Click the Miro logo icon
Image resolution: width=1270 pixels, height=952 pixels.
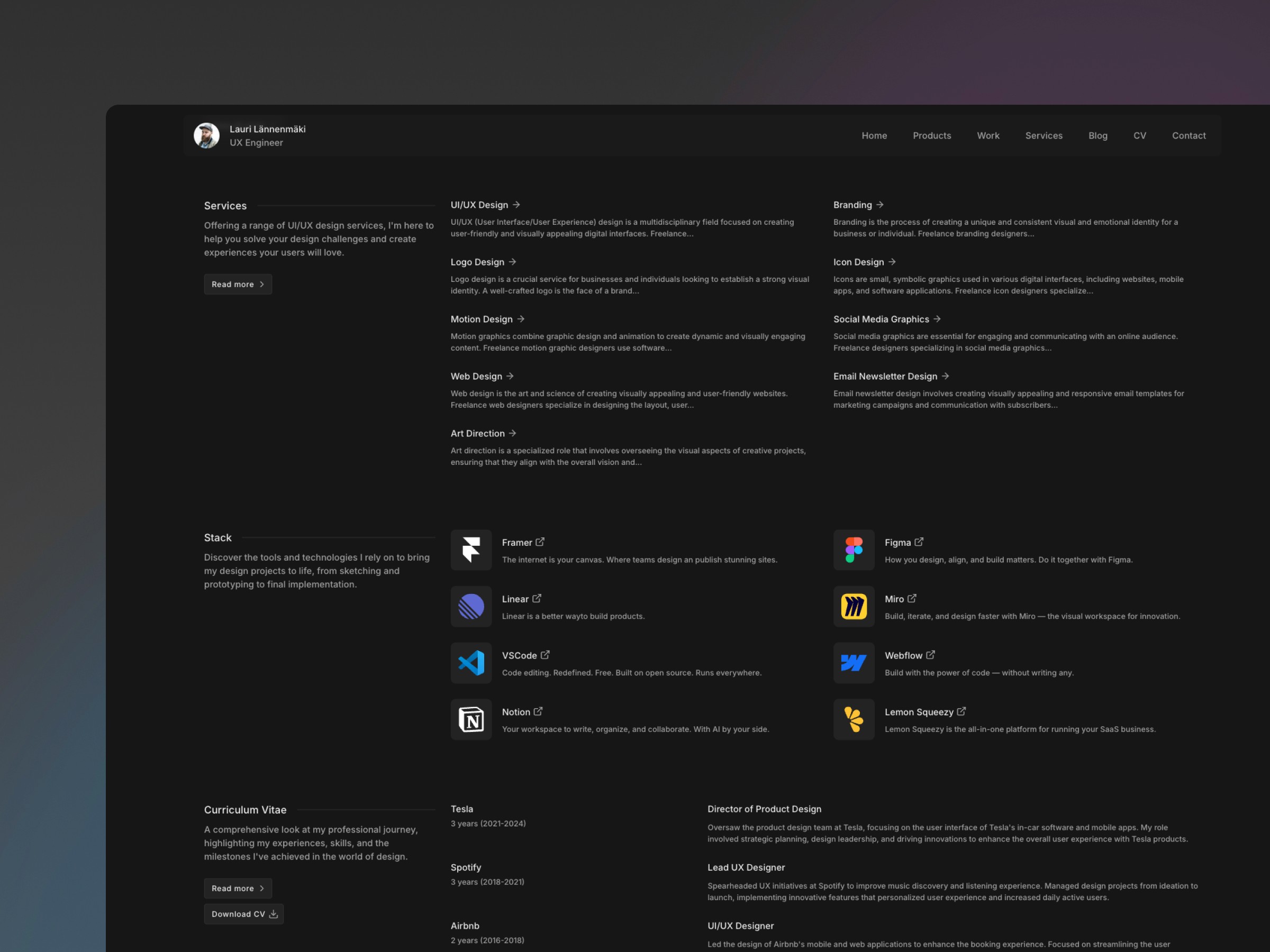click(854, 607)
